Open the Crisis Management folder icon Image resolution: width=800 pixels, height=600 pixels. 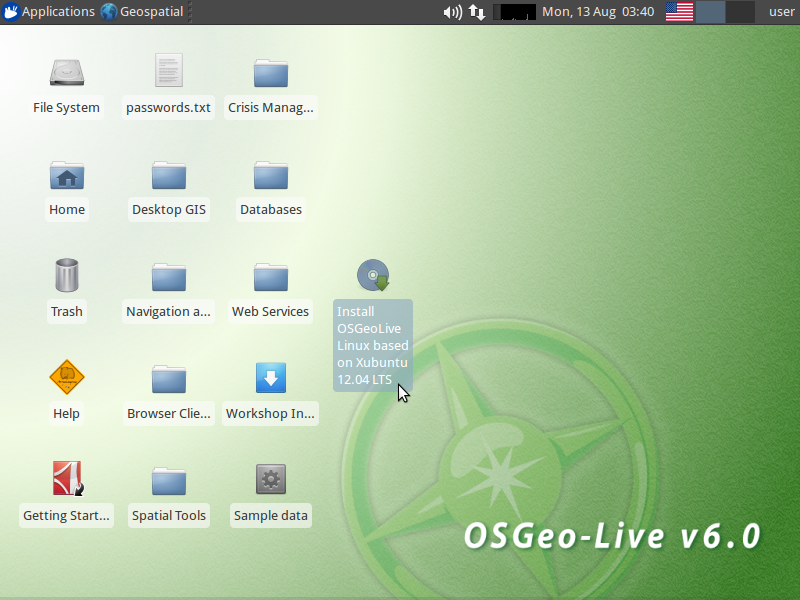(x=271, y=73)
